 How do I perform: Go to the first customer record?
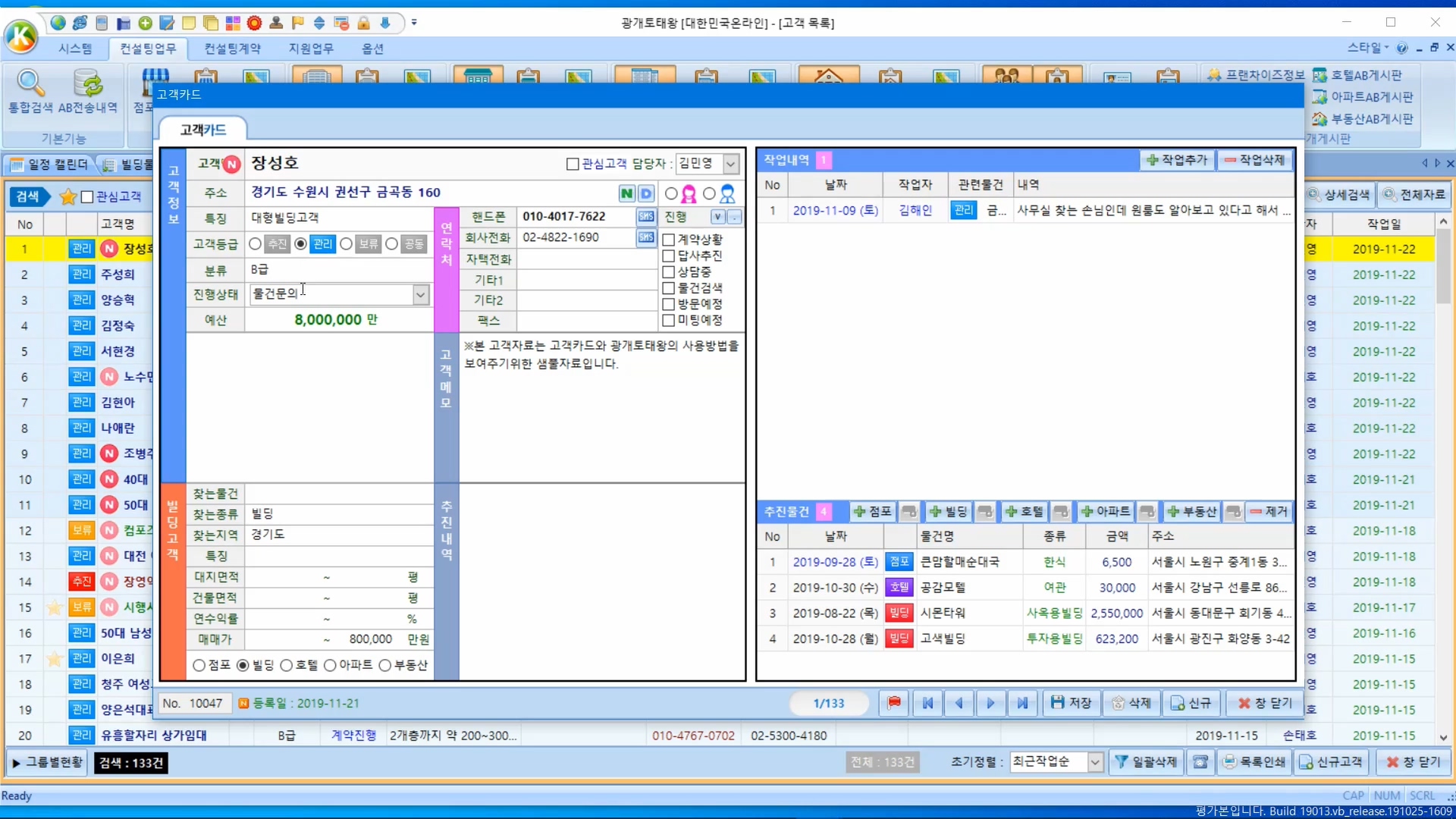pyautogui.click(x=927, y=703)
